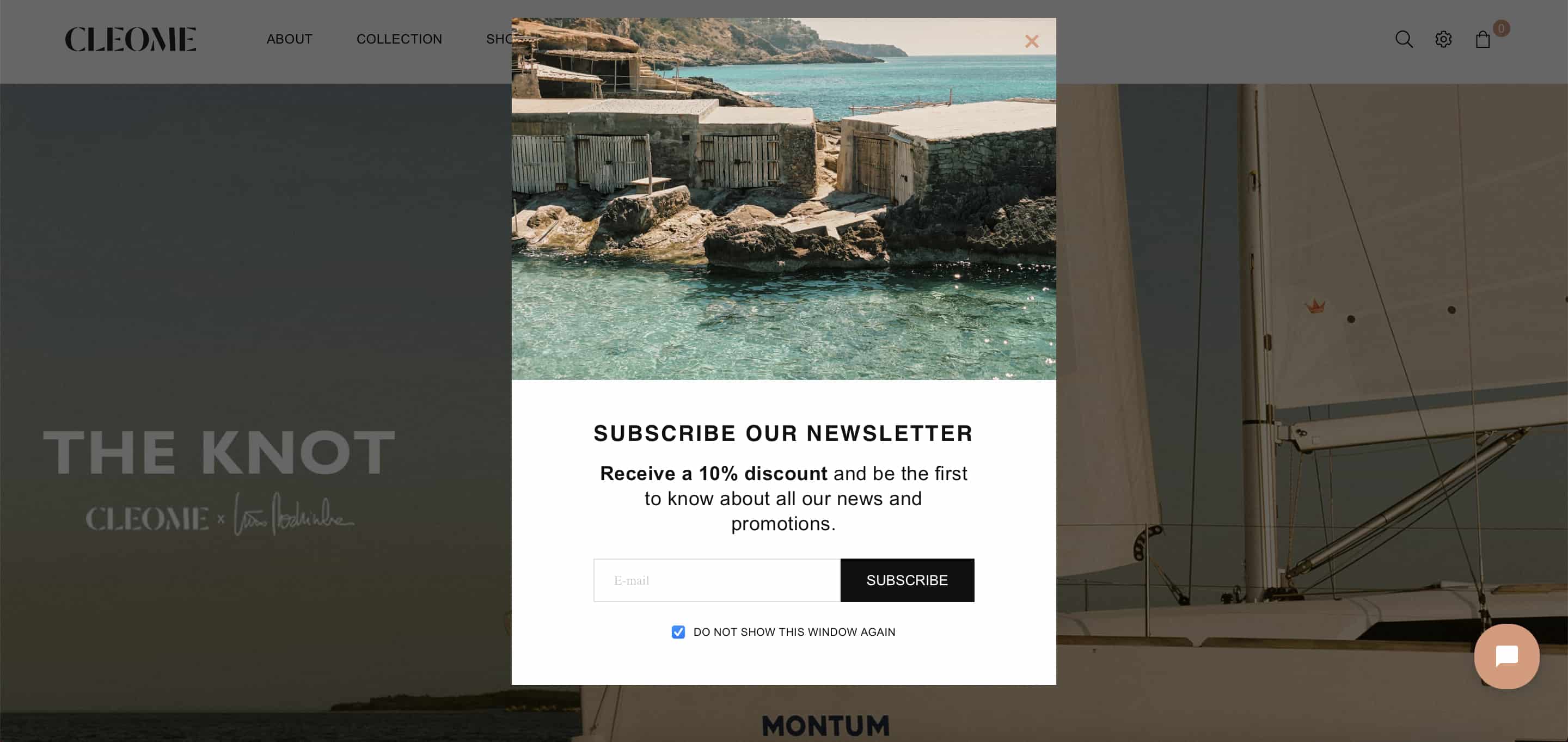Open the live chat bubble

point(1506,656)
